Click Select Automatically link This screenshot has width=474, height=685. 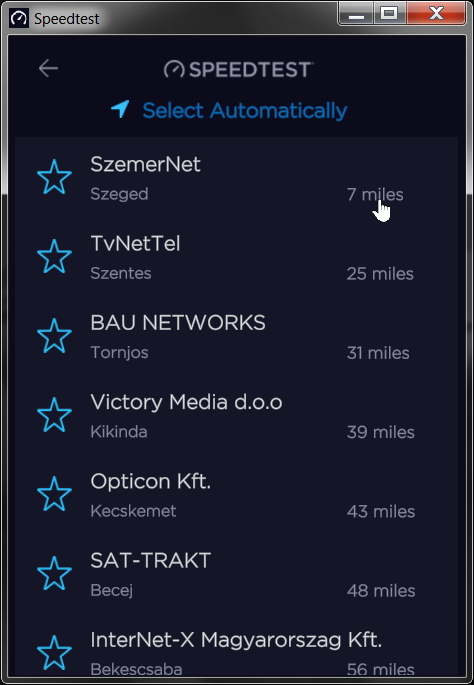pyautogui.click(x=245, y=111)
